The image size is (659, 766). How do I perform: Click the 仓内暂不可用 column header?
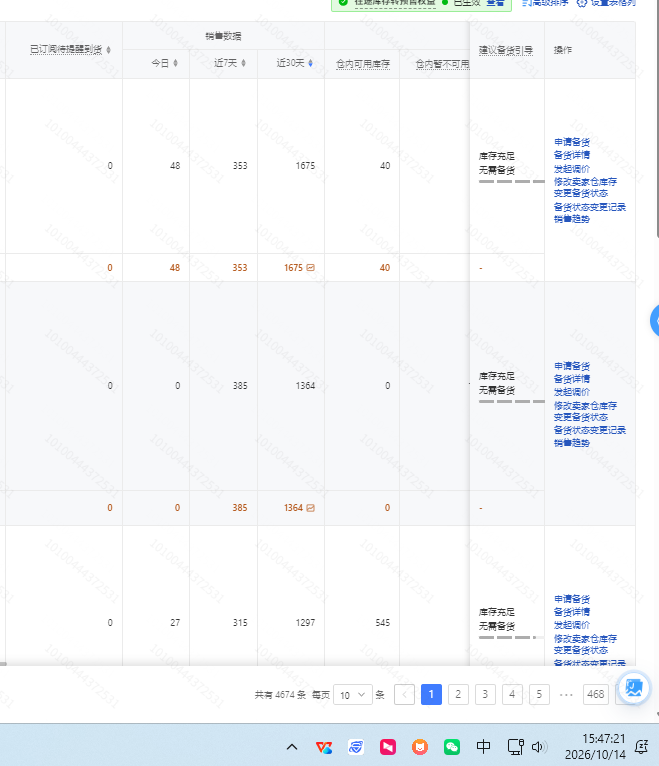[x=442, y=64]
